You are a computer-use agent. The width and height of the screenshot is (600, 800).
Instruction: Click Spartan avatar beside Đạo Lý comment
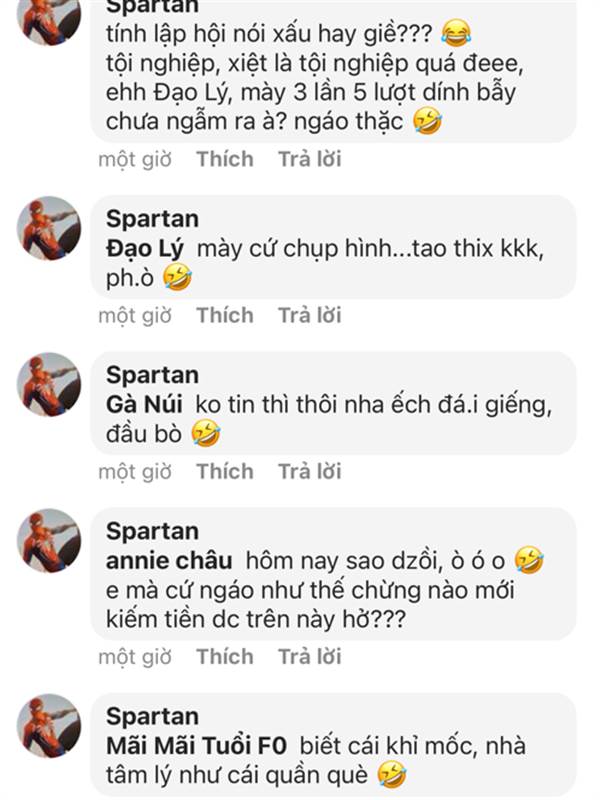[49, 228]
